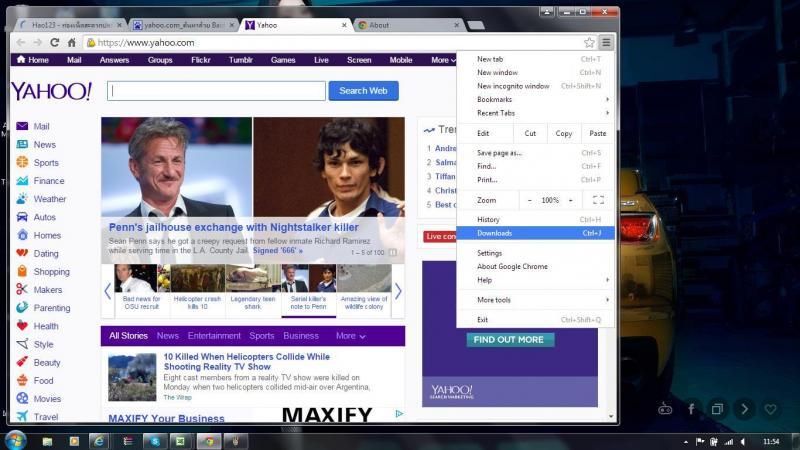This screenshot has height=450, width=800.
Task: Click Copy button in Edit row
Action: 563,133
